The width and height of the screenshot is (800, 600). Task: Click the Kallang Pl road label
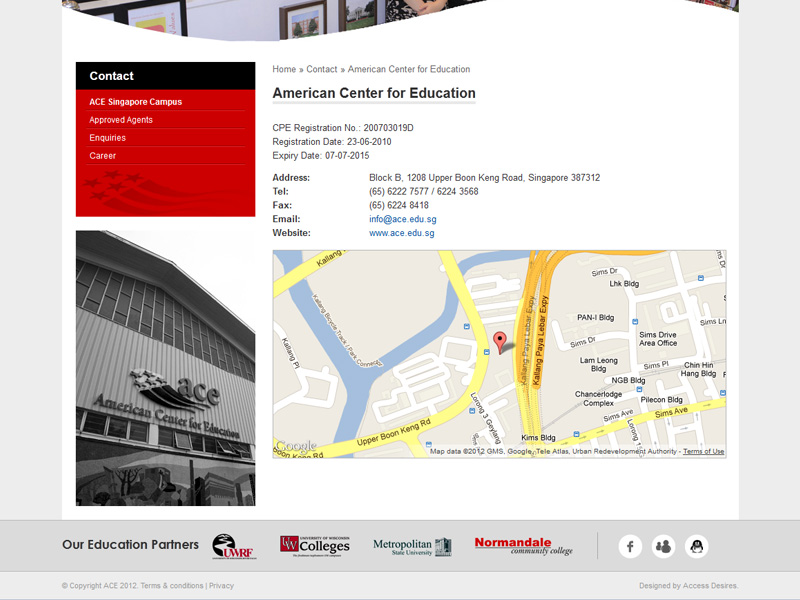290,353
